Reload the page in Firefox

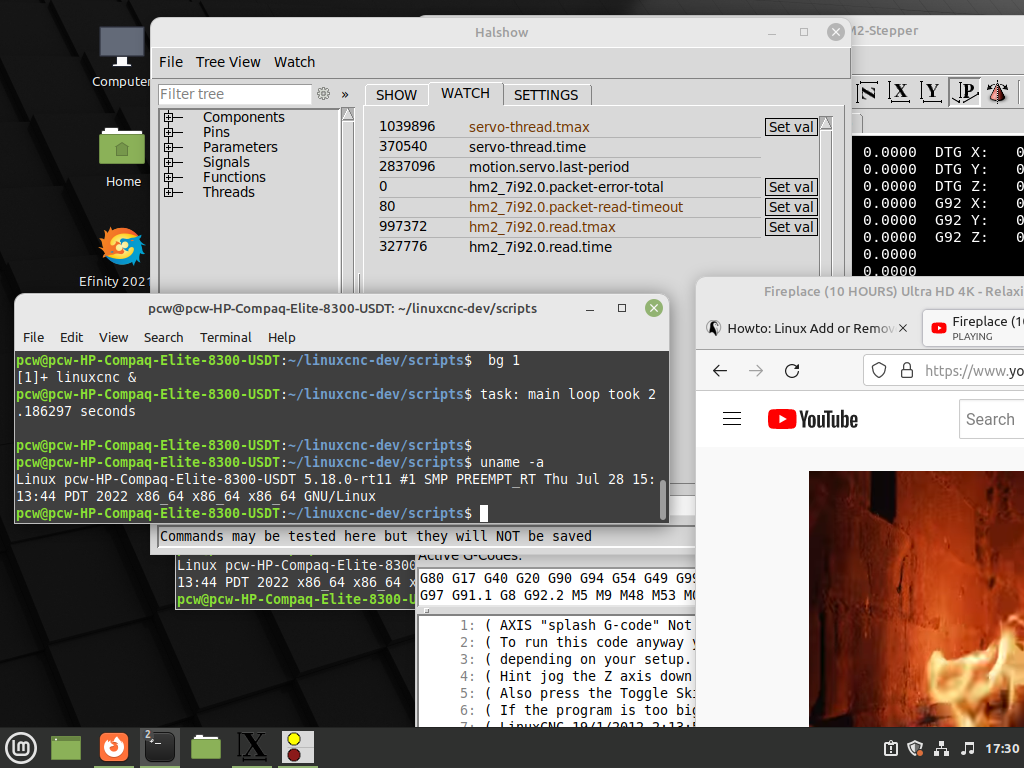[792, 371]
